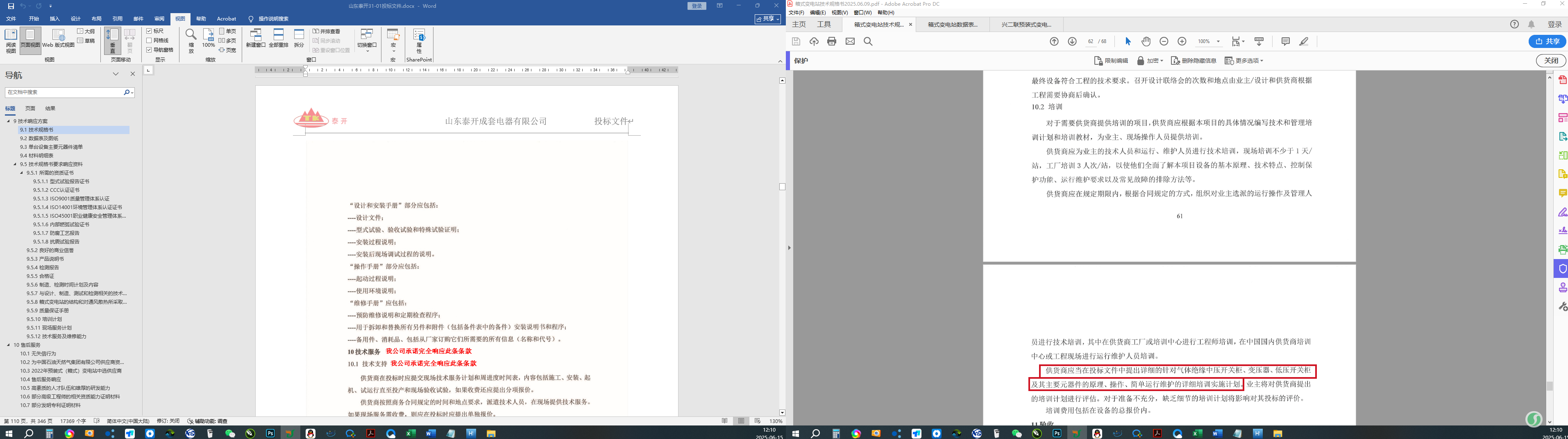Open WeChat from the left taskbar
1568x439 pixels.
tap(230, 434)
